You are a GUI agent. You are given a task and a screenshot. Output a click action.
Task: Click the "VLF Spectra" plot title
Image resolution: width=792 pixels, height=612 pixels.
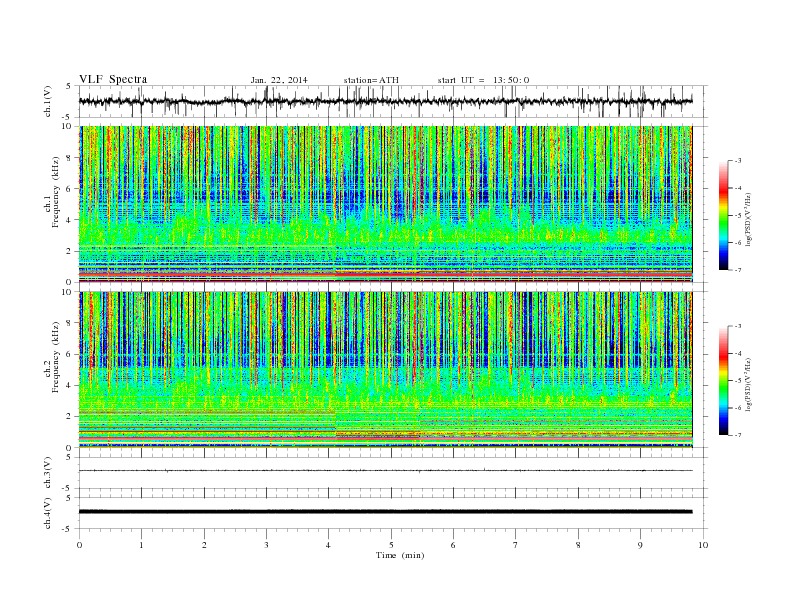[113, 79]
